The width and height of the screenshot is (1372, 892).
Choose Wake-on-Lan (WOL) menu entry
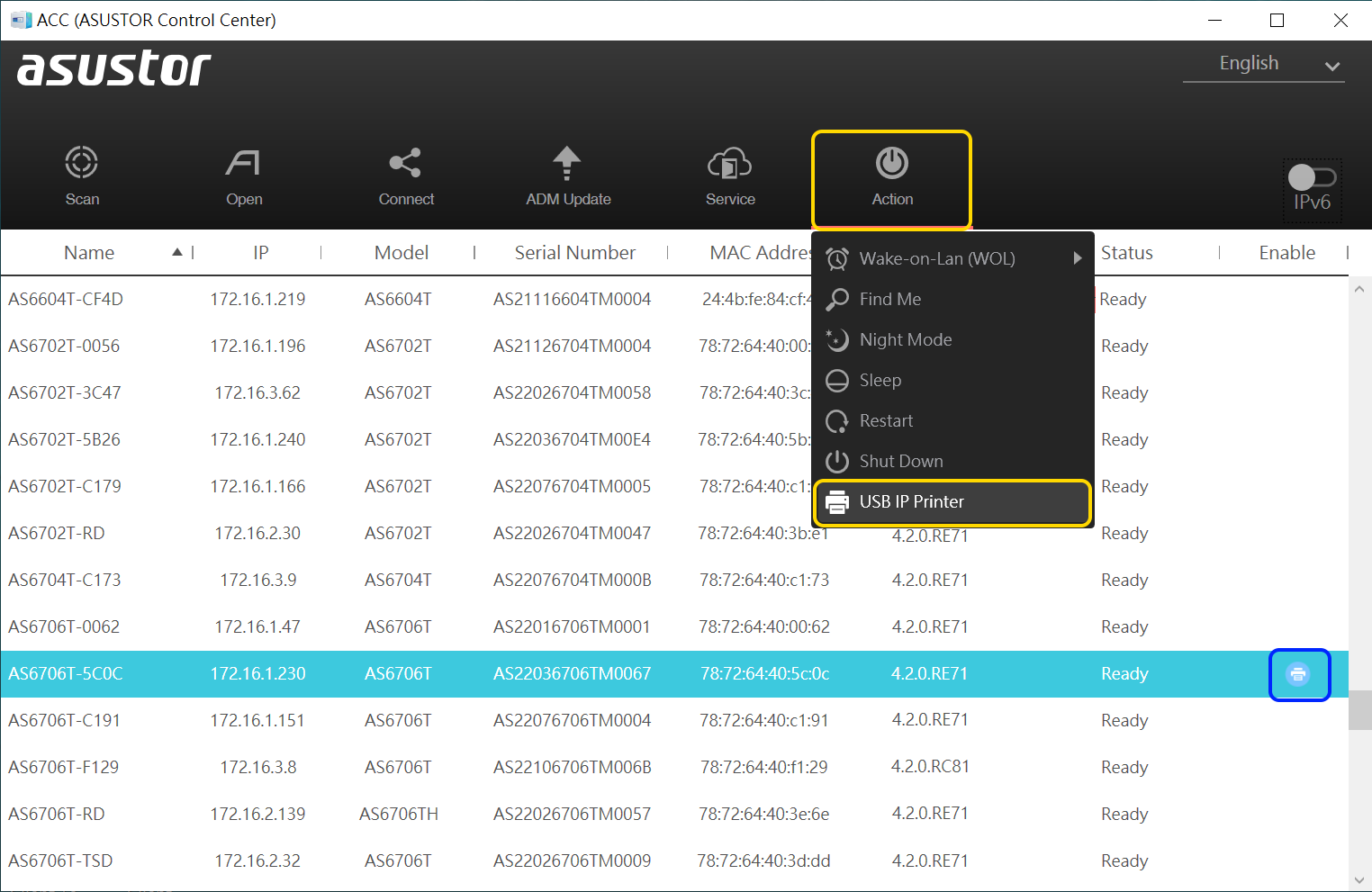[954, 258]
